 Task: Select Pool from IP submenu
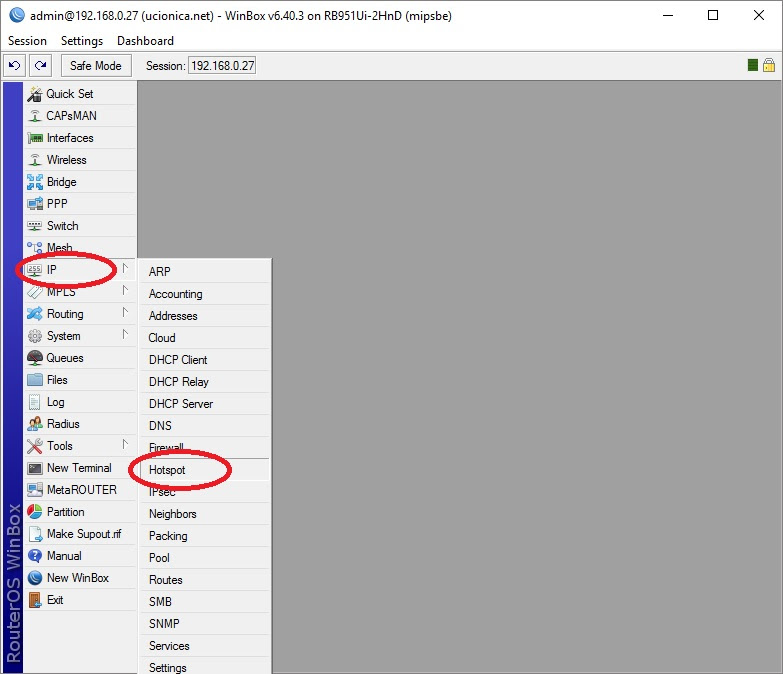[205, 558]
